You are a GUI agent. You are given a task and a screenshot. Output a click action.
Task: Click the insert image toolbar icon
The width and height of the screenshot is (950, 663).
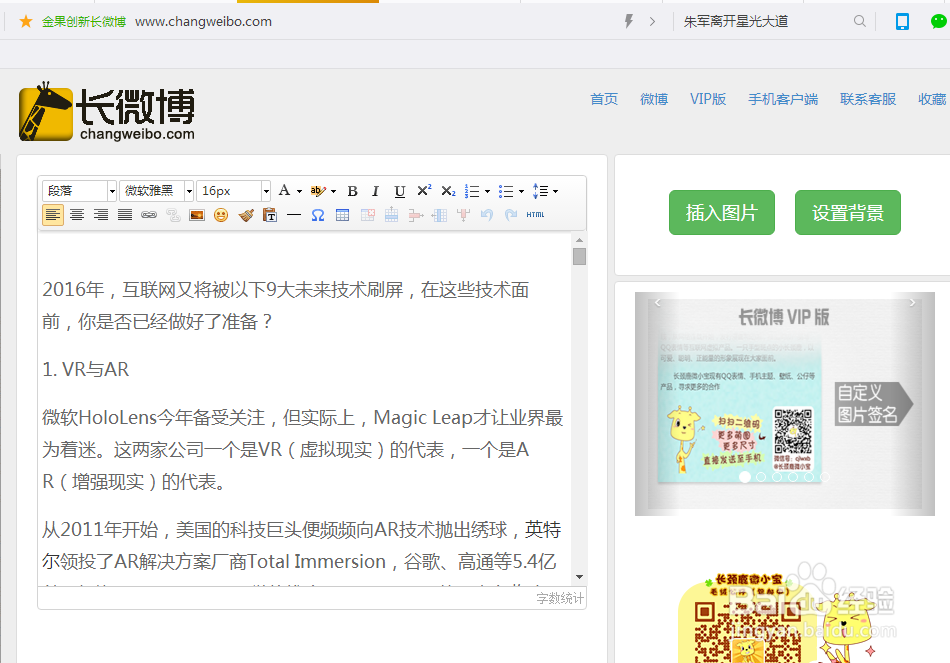pyautogui.click(x=197, y=215)
